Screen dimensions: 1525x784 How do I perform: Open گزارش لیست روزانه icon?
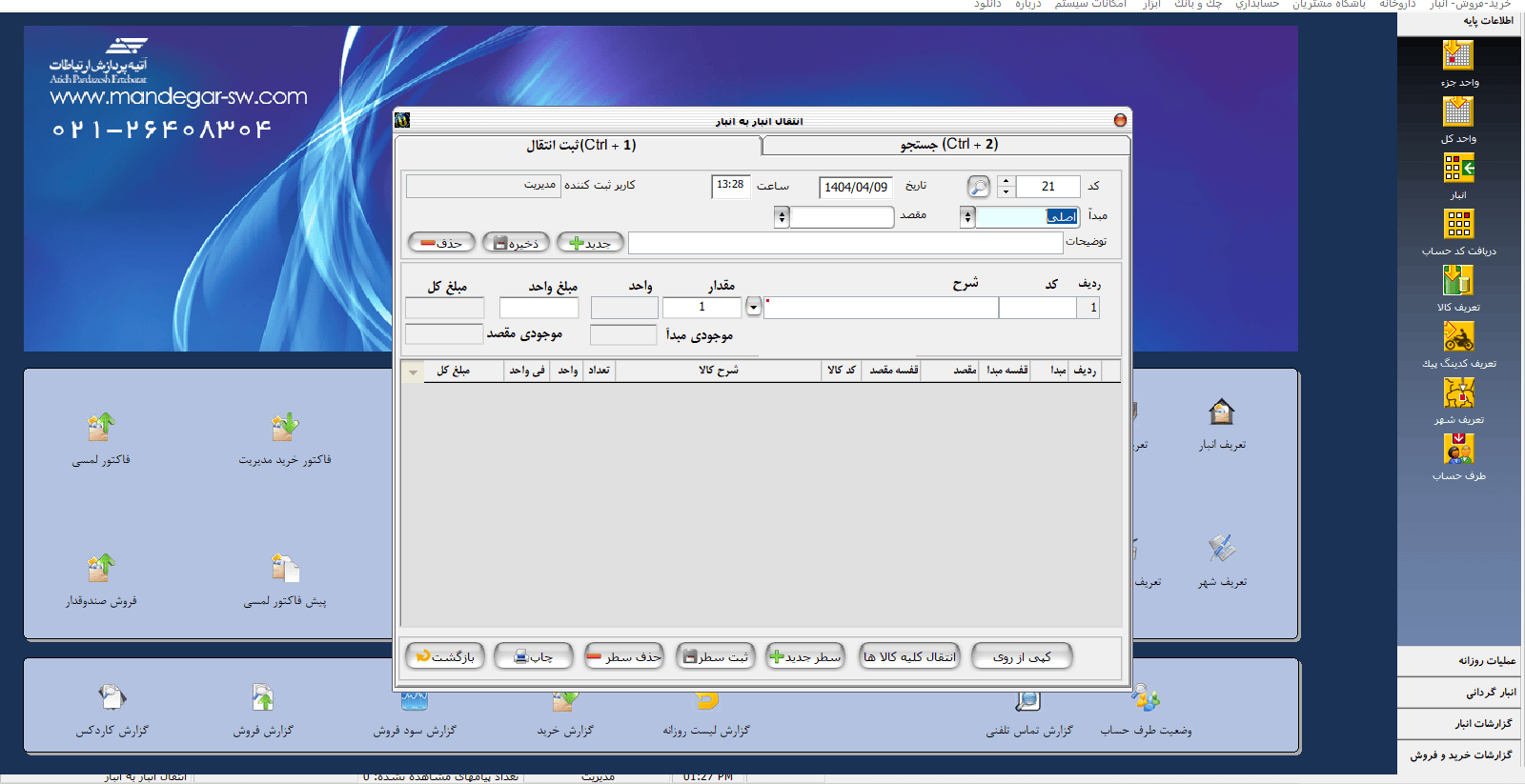click(x=706, y=700)
